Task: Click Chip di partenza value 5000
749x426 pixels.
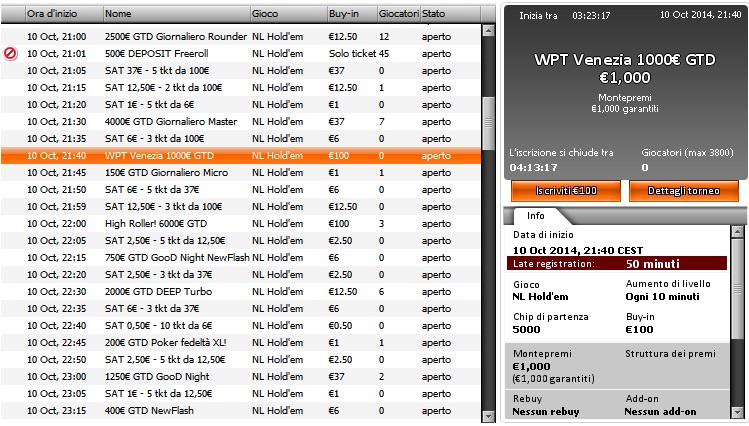Action: [x=526, y=330]
